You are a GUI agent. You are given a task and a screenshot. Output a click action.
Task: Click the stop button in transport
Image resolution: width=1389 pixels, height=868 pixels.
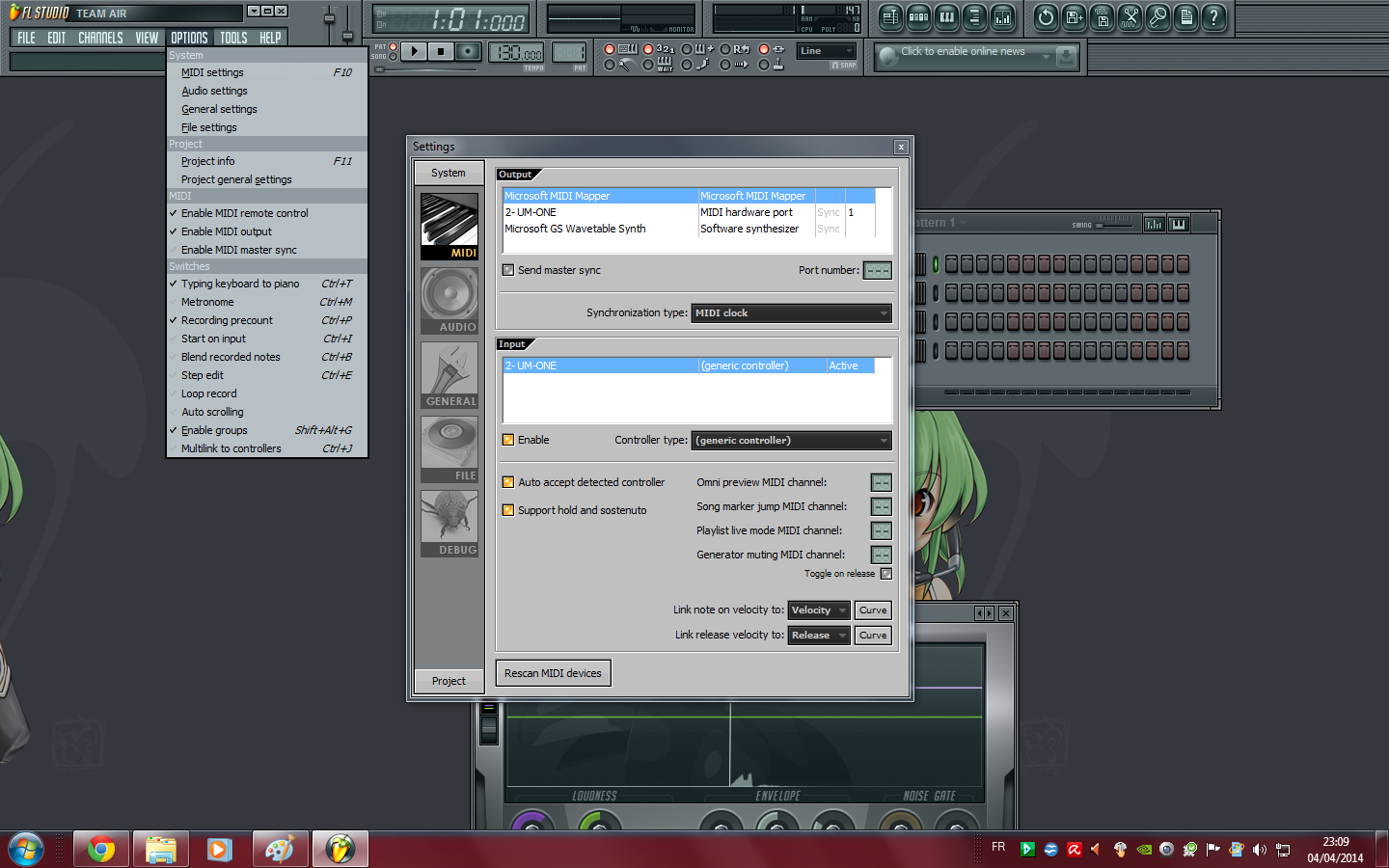click(441, 51)
